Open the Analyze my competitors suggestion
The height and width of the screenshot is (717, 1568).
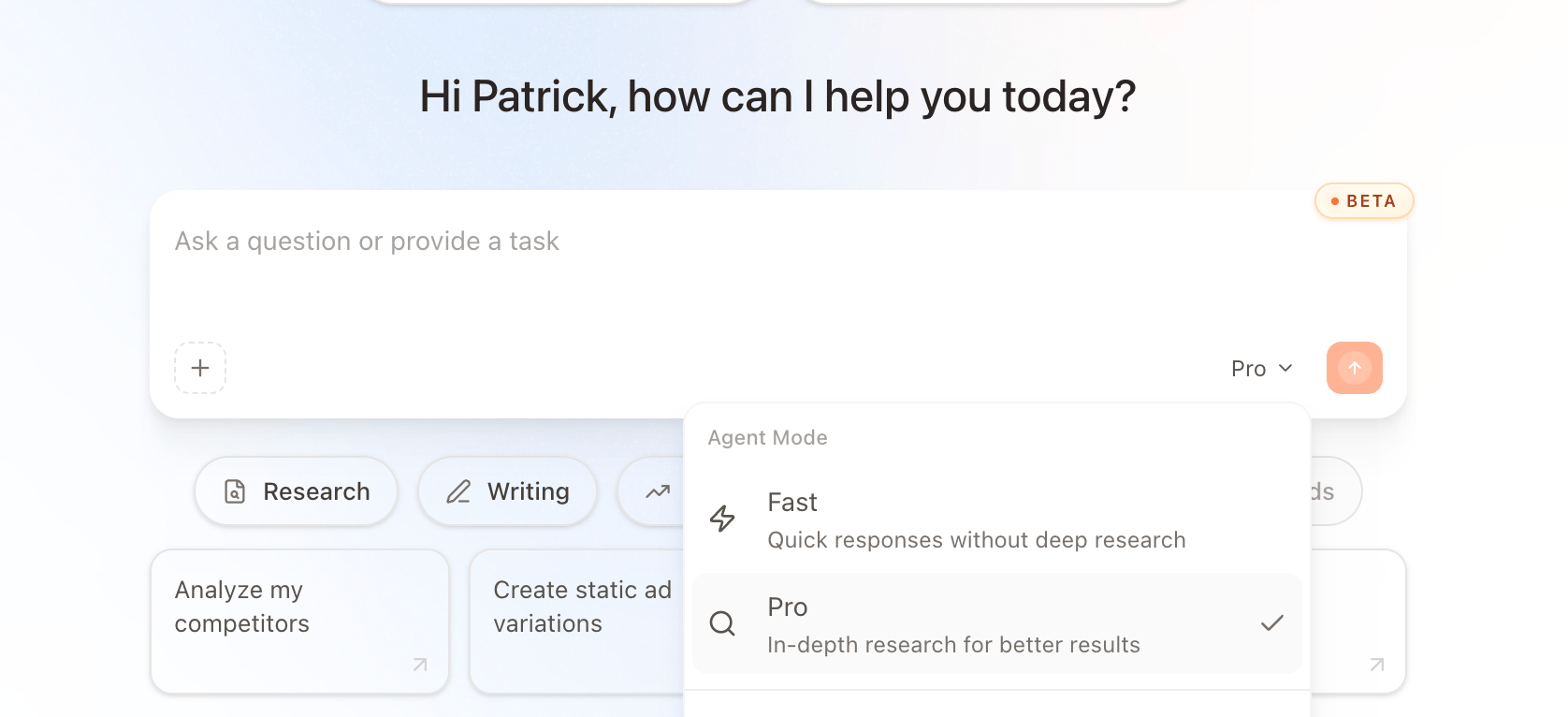[x=300, y=622]
